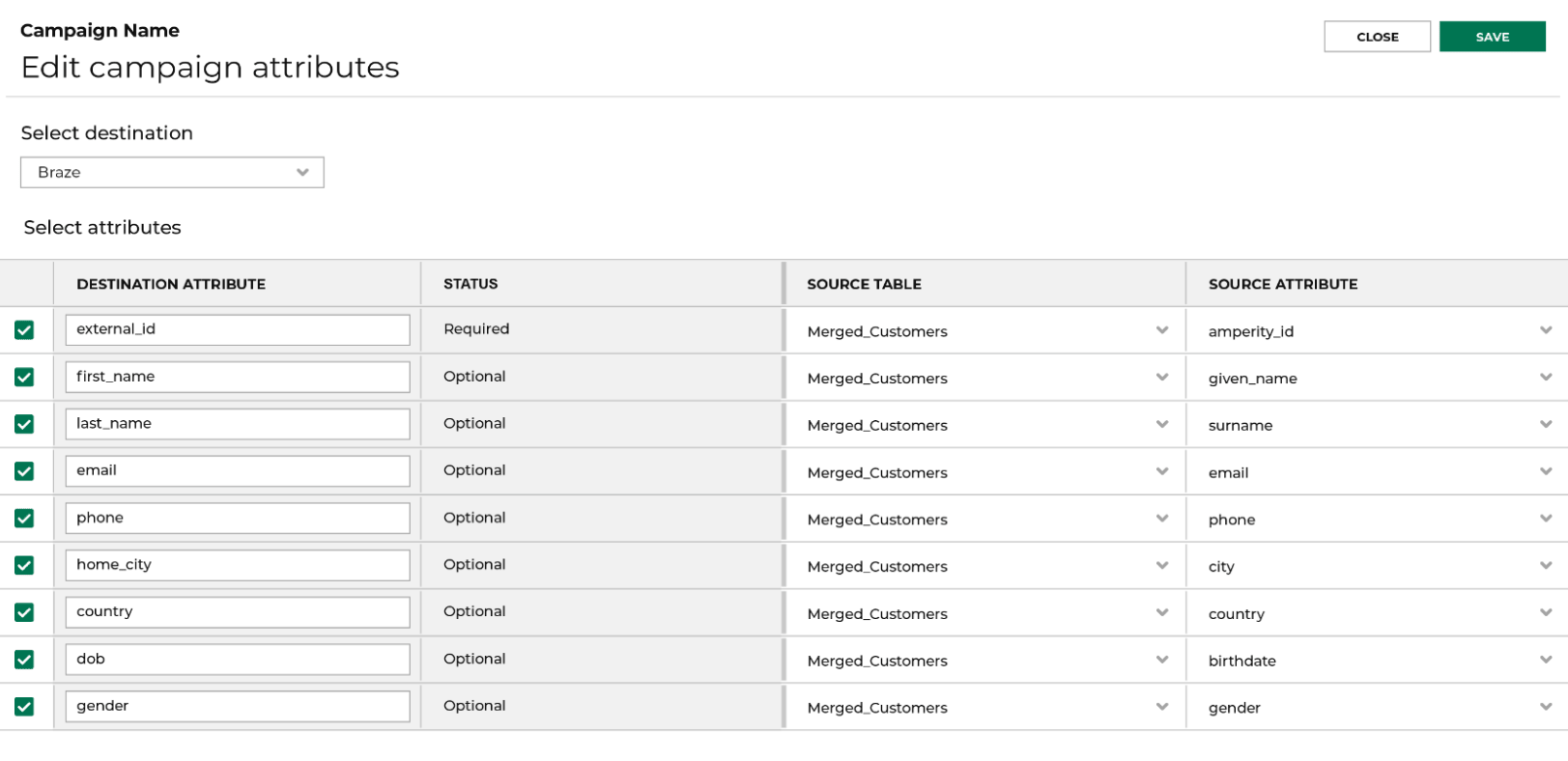Viewport: 1568px width, 761px height.
Task: Open the birthdate source attribute dropdown
Action: (x=1377, y=661)
